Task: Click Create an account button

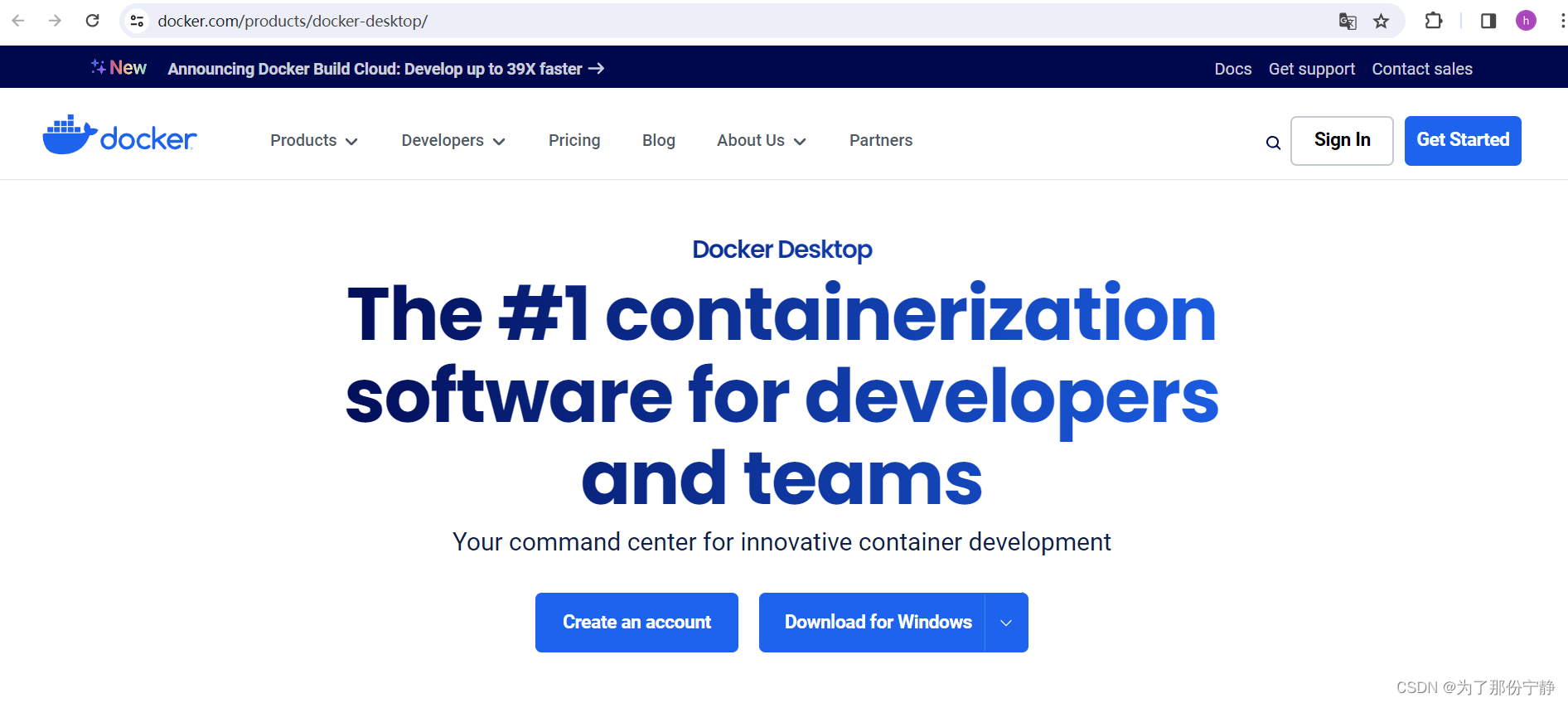Action: click(x=636, y=623)
